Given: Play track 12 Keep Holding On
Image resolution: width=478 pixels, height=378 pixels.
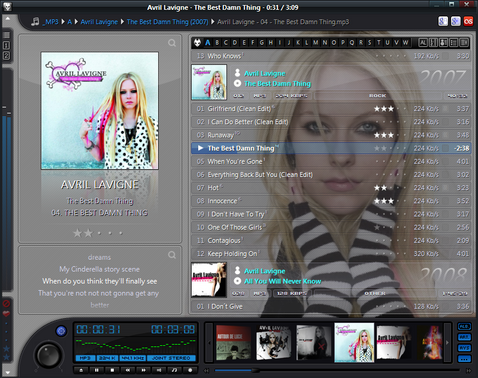Looking at the screenshot, I should 331,254.
